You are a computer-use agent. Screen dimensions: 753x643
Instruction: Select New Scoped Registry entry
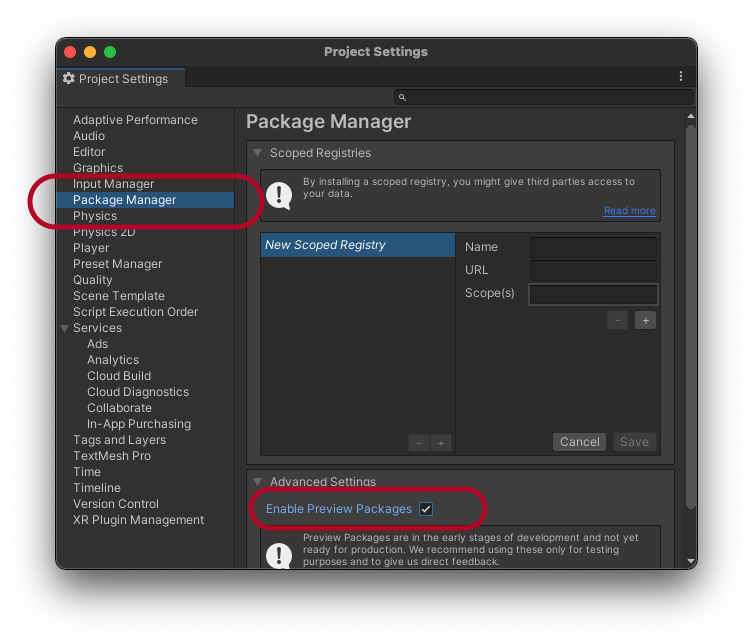(x=358, y=245)
